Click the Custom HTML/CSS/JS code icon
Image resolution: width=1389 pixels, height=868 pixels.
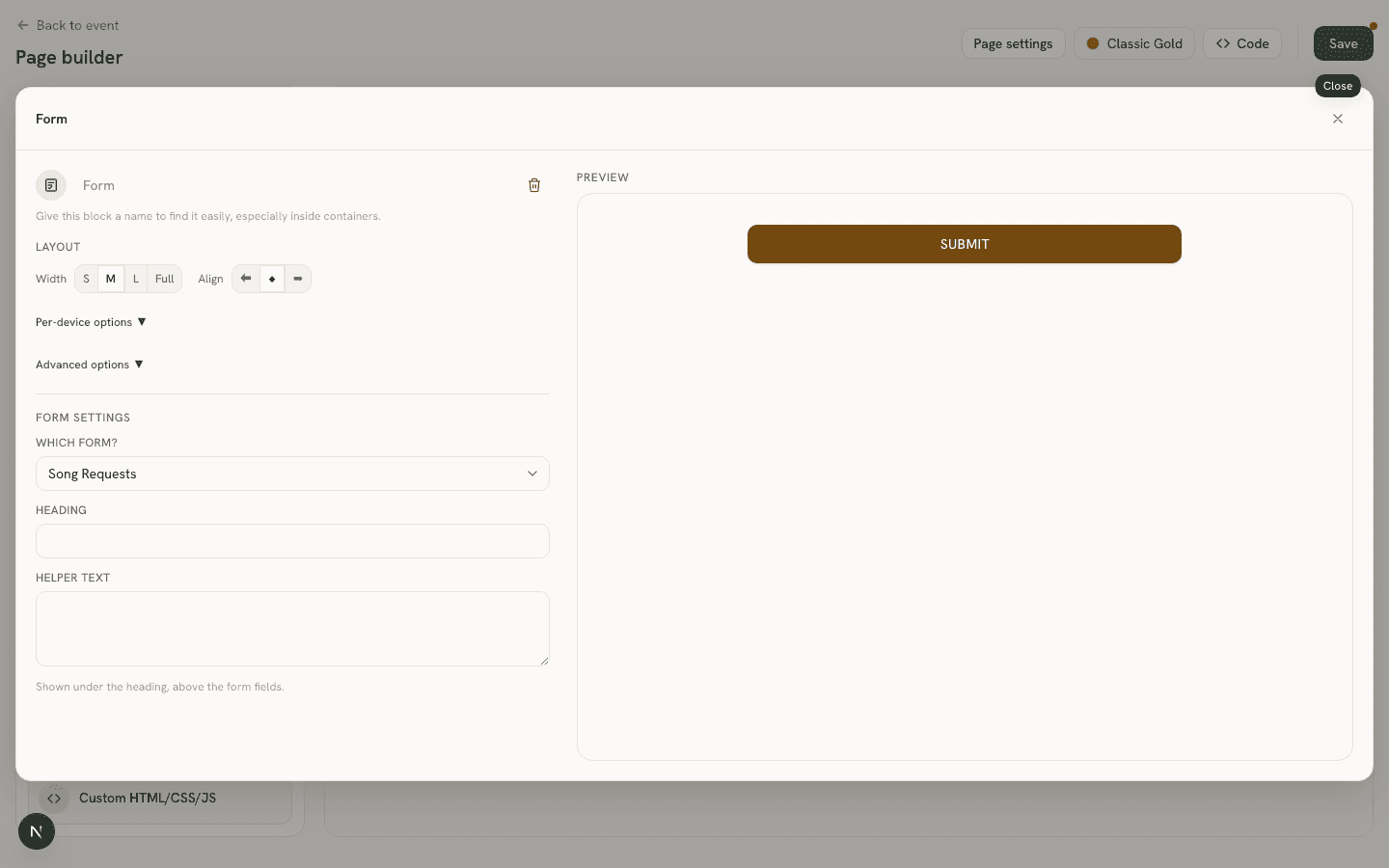(54, 799)
